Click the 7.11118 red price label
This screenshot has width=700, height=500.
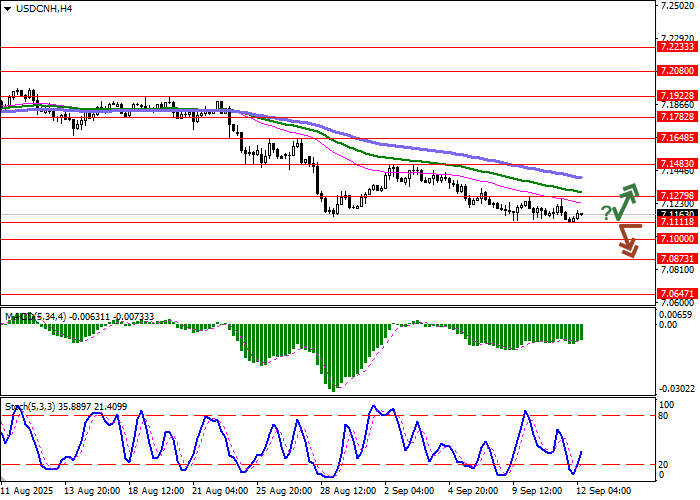(677, 222)
